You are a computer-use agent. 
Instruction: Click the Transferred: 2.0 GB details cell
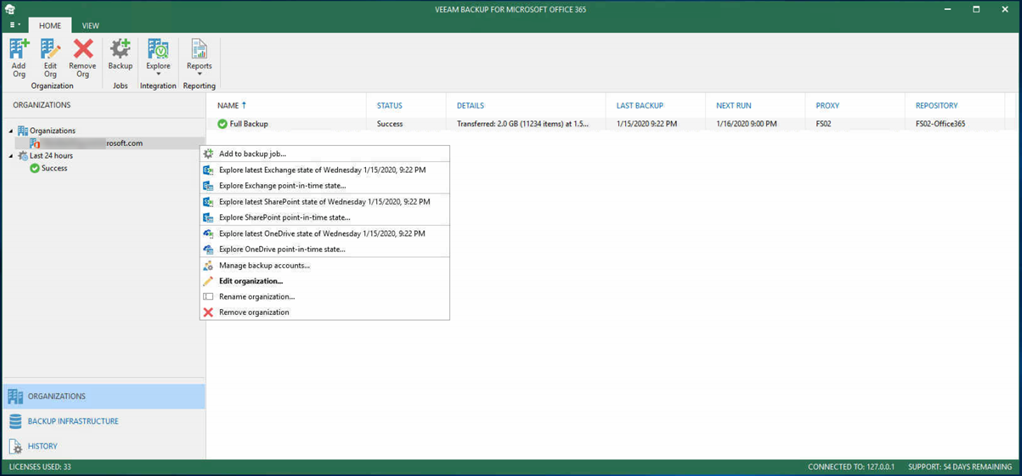pos(523,123)
